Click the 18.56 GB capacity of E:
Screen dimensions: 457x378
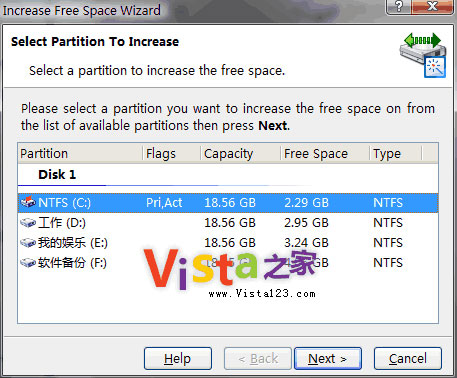[230, 243]
